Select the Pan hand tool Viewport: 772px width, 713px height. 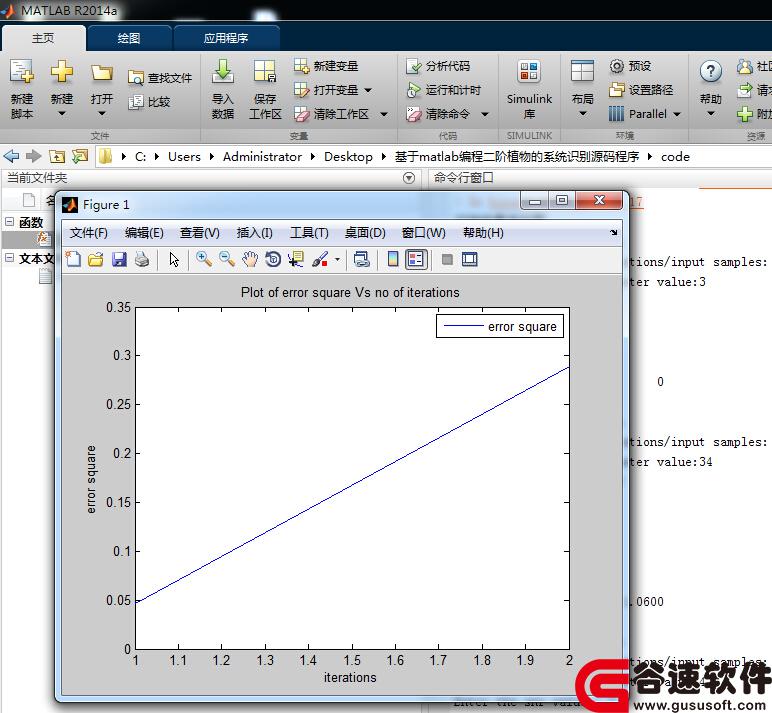tap(250, 259)
